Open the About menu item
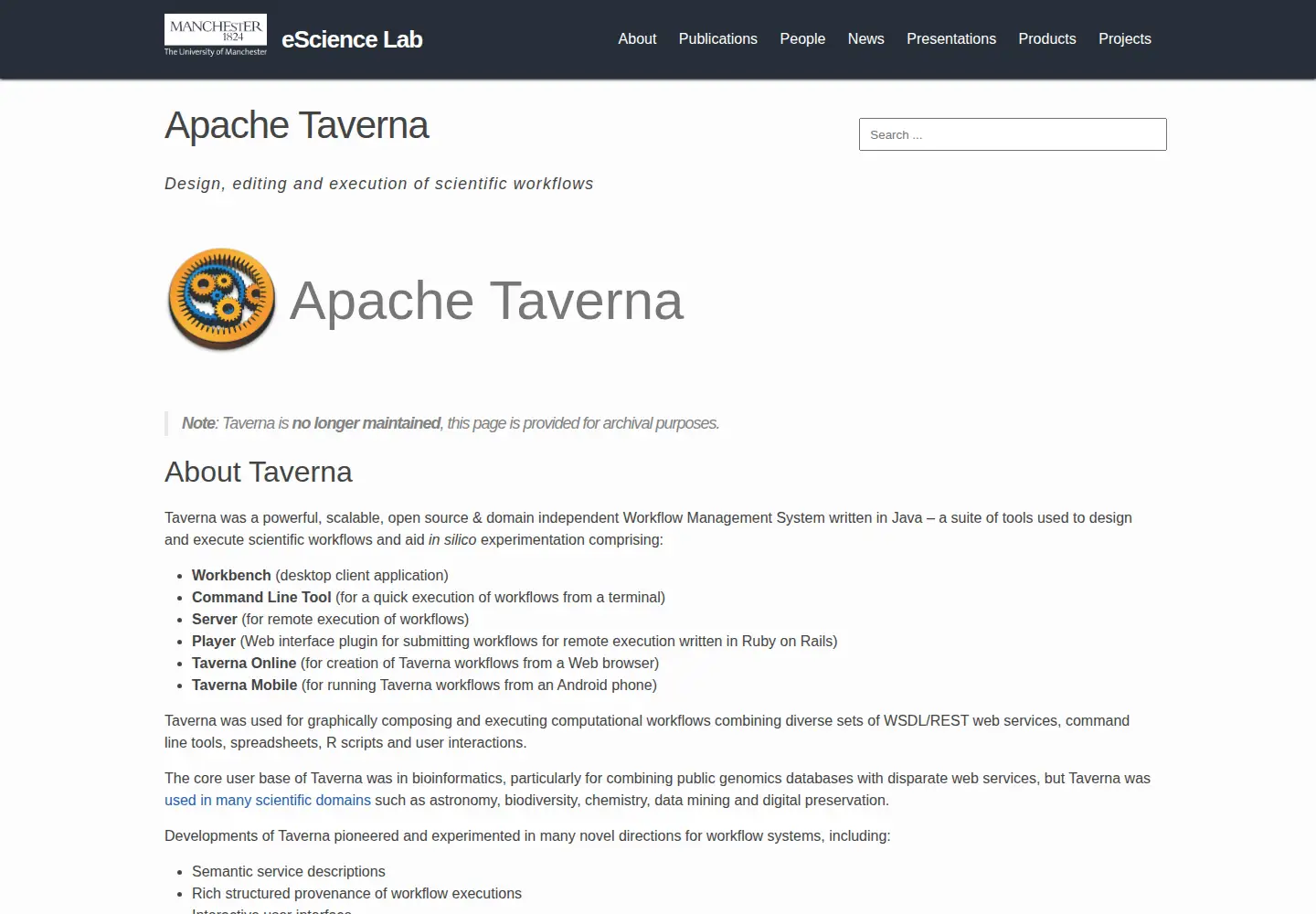Image resolution: width=1316 pixels, height=914 pixels. tap(637, 38)
